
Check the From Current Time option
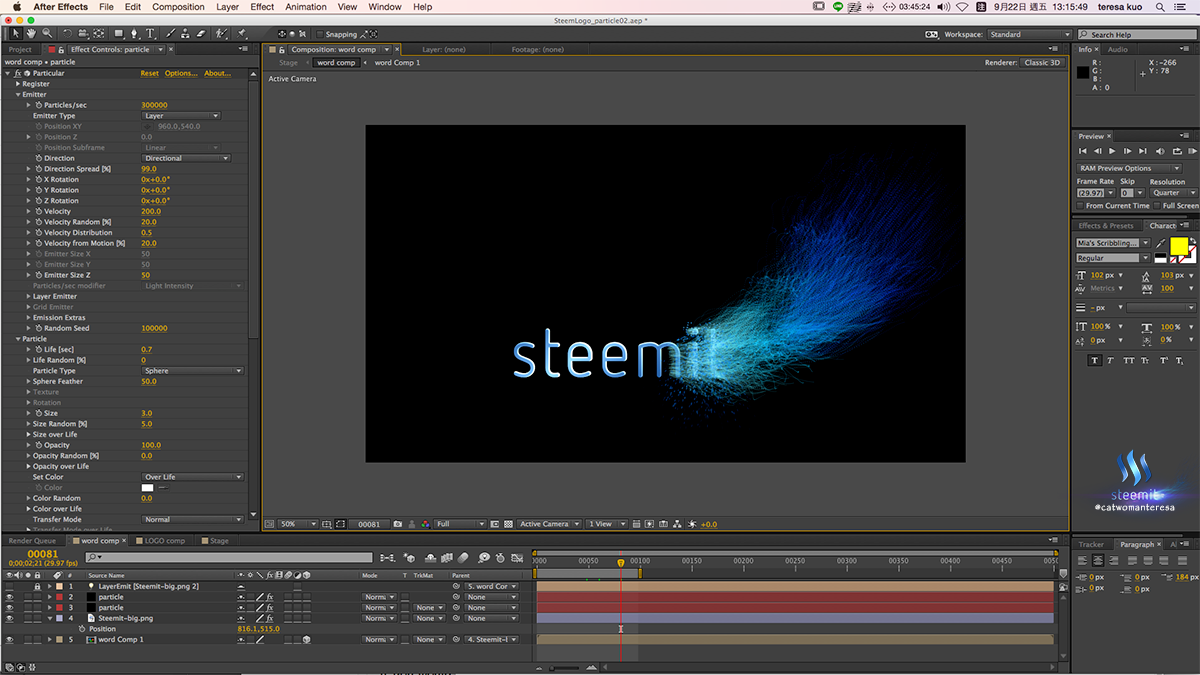coord(1081,206)
